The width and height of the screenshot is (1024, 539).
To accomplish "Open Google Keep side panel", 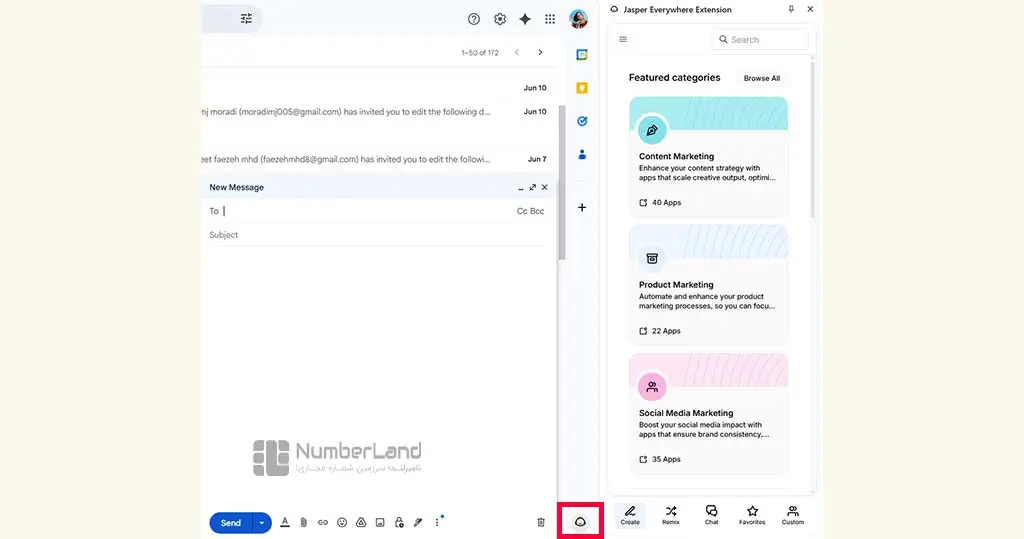I will tap(582, 88).
